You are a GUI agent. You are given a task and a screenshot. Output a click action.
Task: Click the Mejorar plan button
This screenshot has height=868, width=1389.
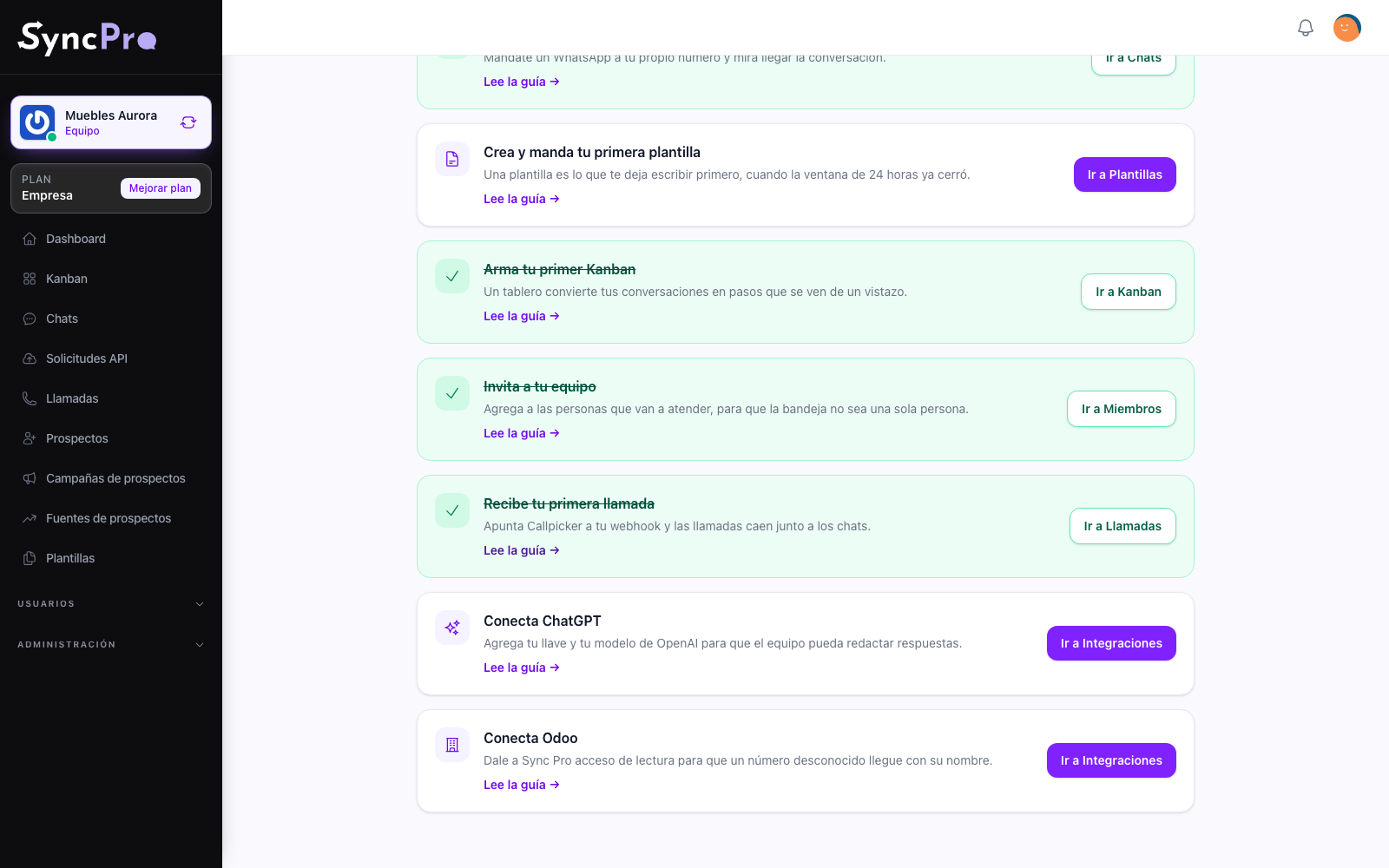pos(161,188)
